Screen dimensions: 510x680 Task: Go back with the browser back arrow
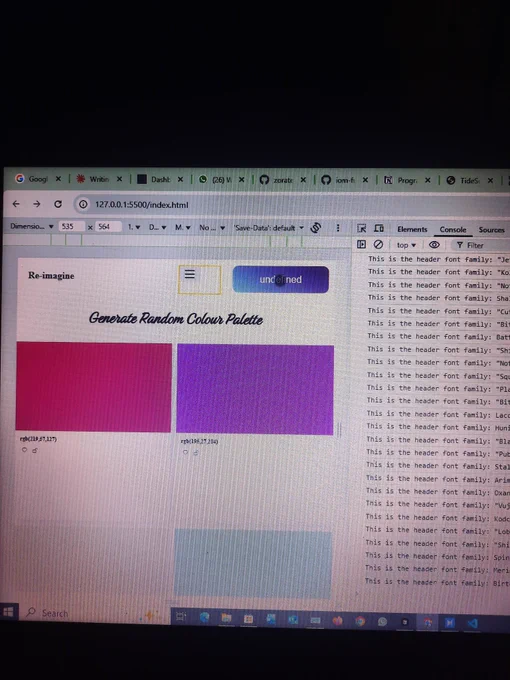(16, 204)
